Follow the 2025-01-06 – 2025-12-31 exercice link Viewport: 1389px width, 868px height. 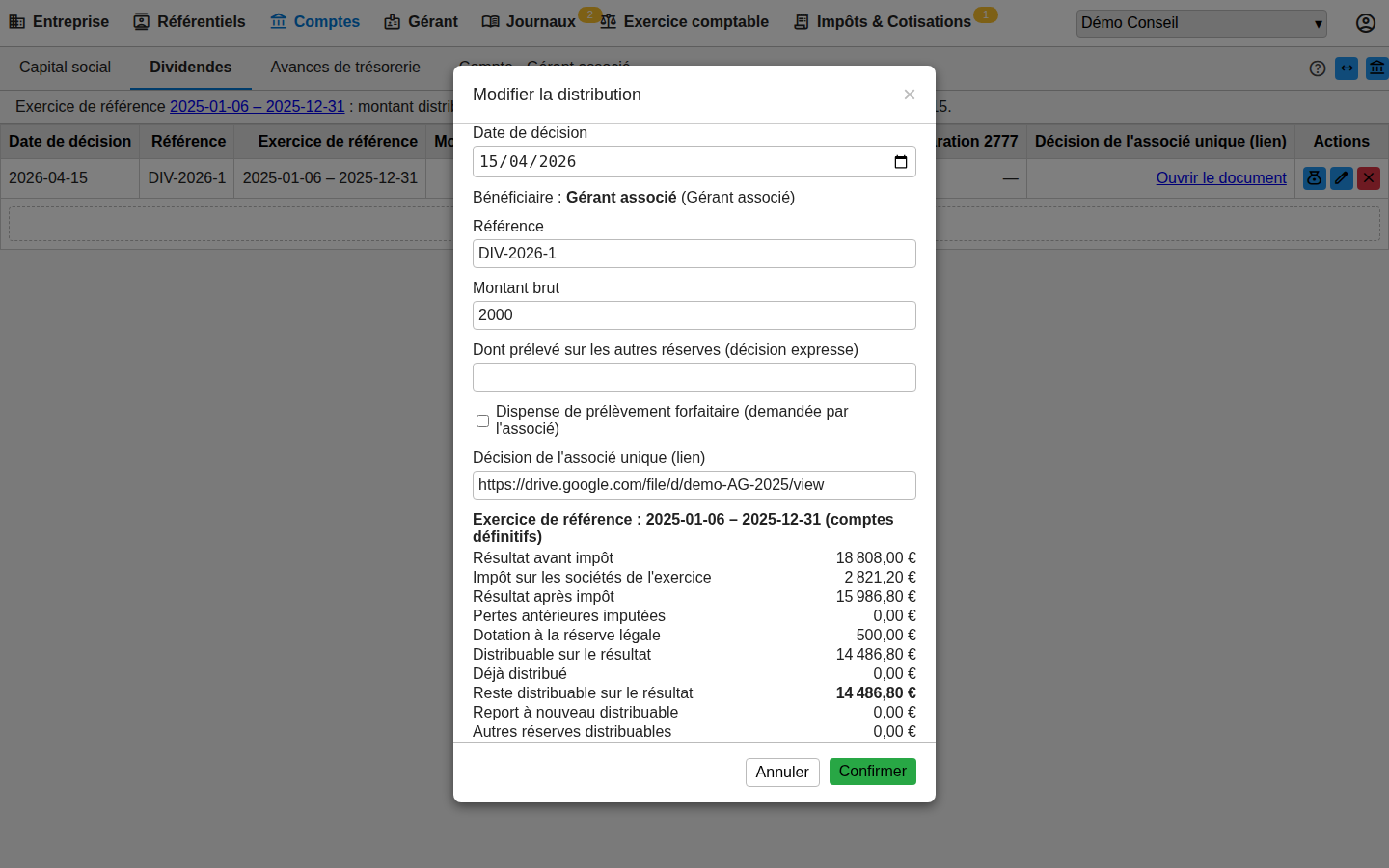pos(258,107)
